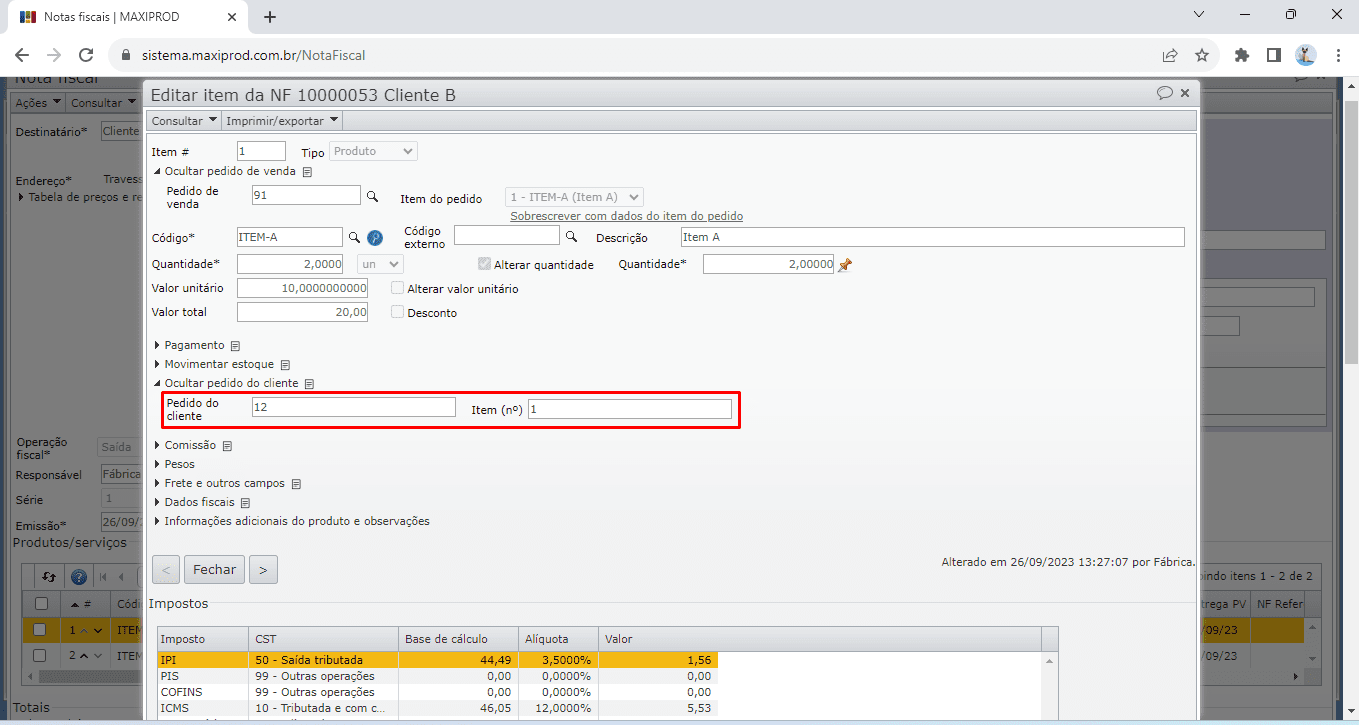This screenshot has width=1359, height=725.
Task: Click Sobrescrever com dados do item do pedido
Action: tap(626, 216)
